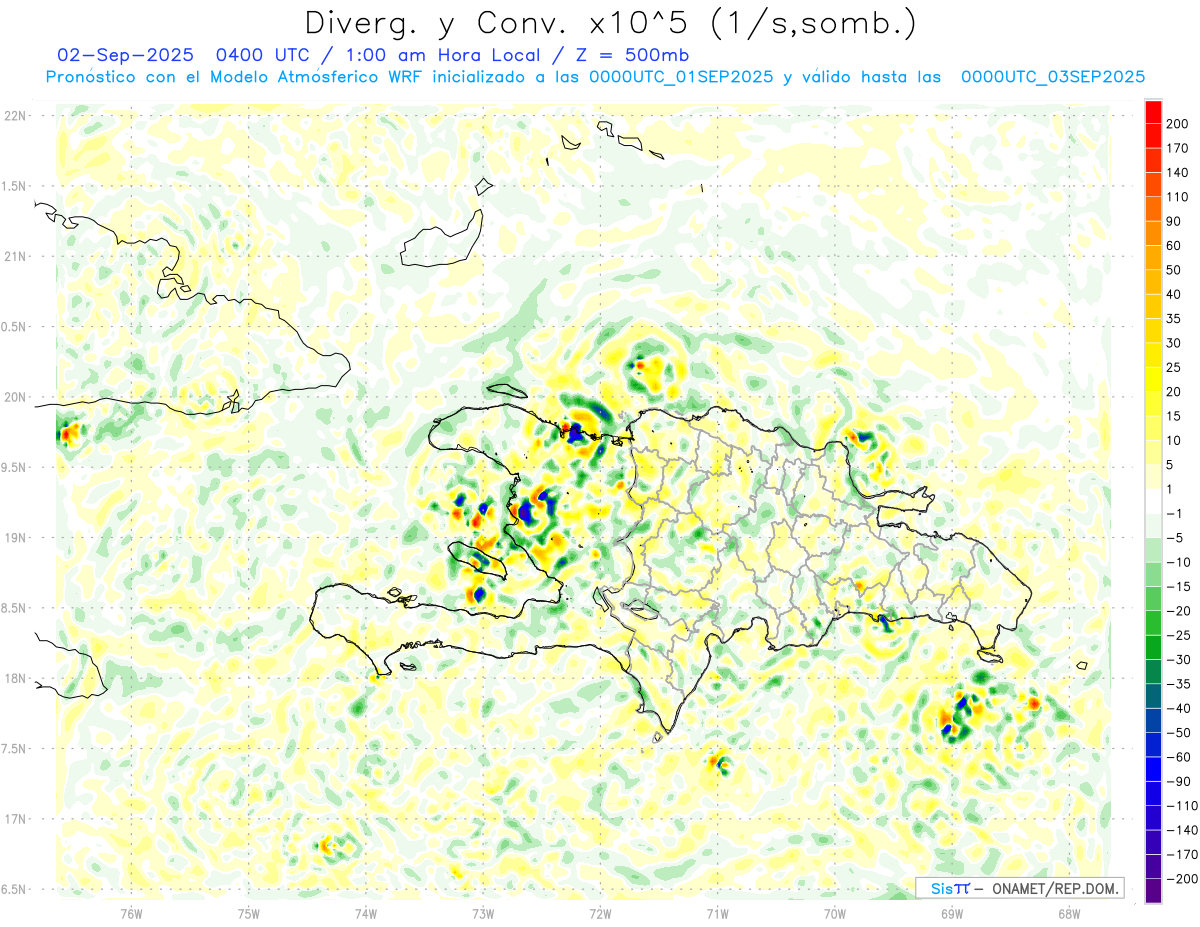Viewport: 1200px width, 927px height.
Task: Click the '73W' longitude label
Action: pos(483,914)
